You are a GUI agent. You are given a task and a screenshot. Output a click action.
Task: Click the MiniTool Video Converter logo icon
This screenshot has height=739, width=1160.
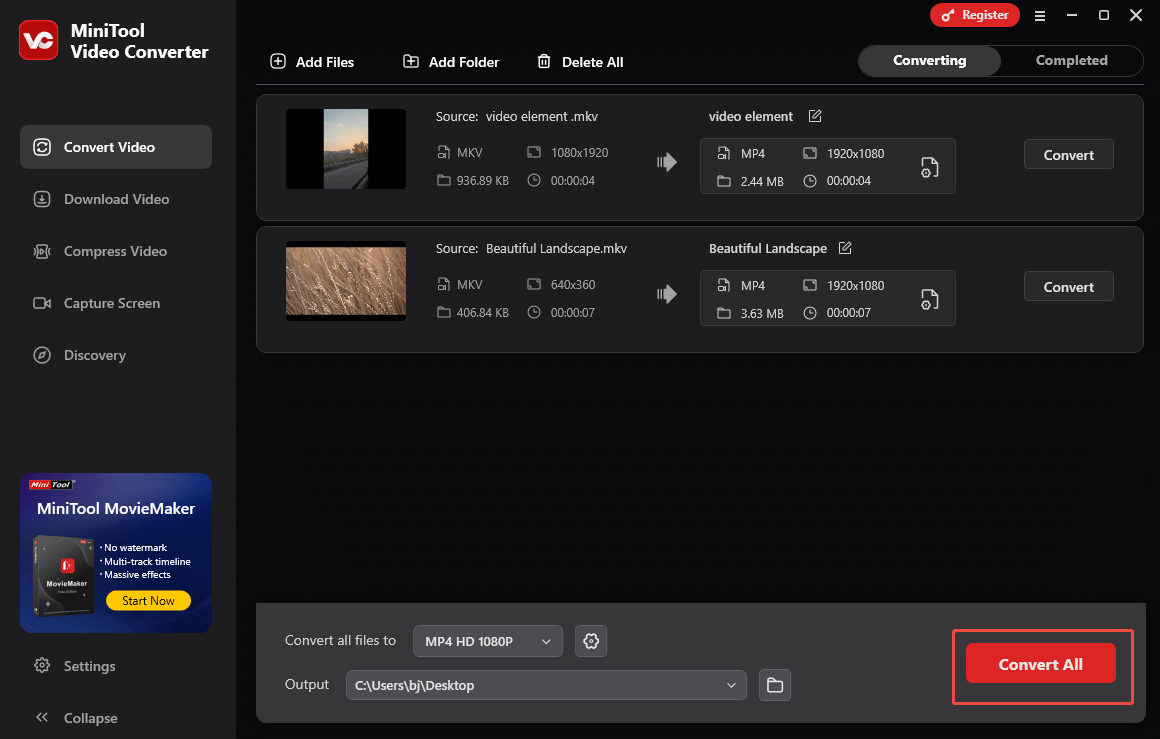(38, 40)
